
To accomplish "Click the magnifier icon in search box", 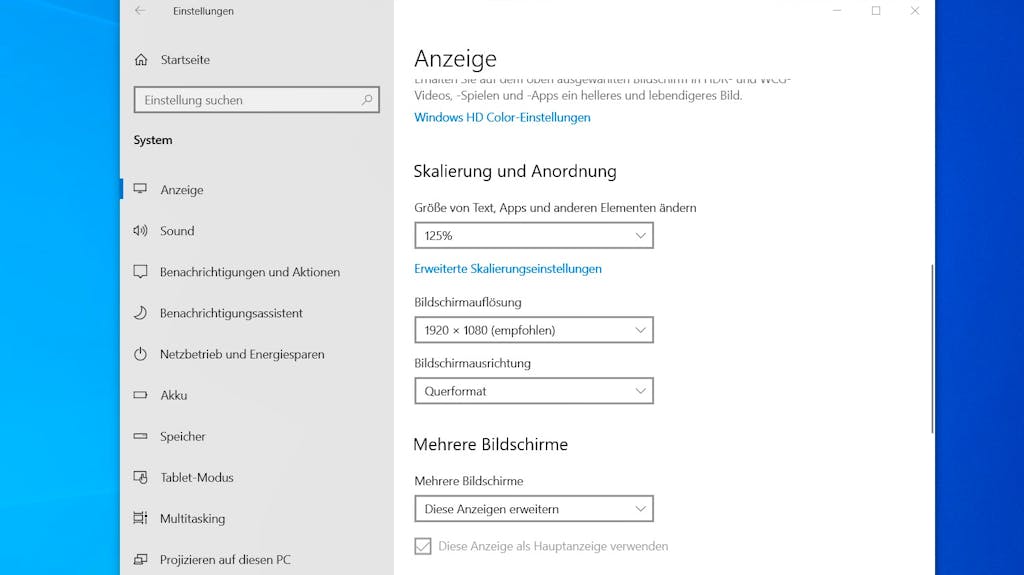I will click(367, 100).
